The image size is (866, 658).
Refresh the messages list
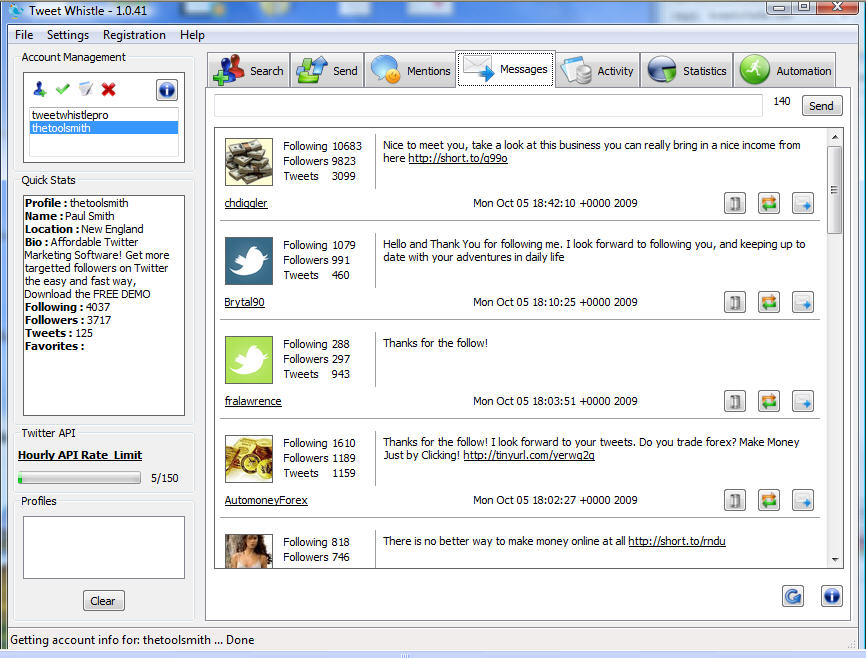tap(793, 596)
